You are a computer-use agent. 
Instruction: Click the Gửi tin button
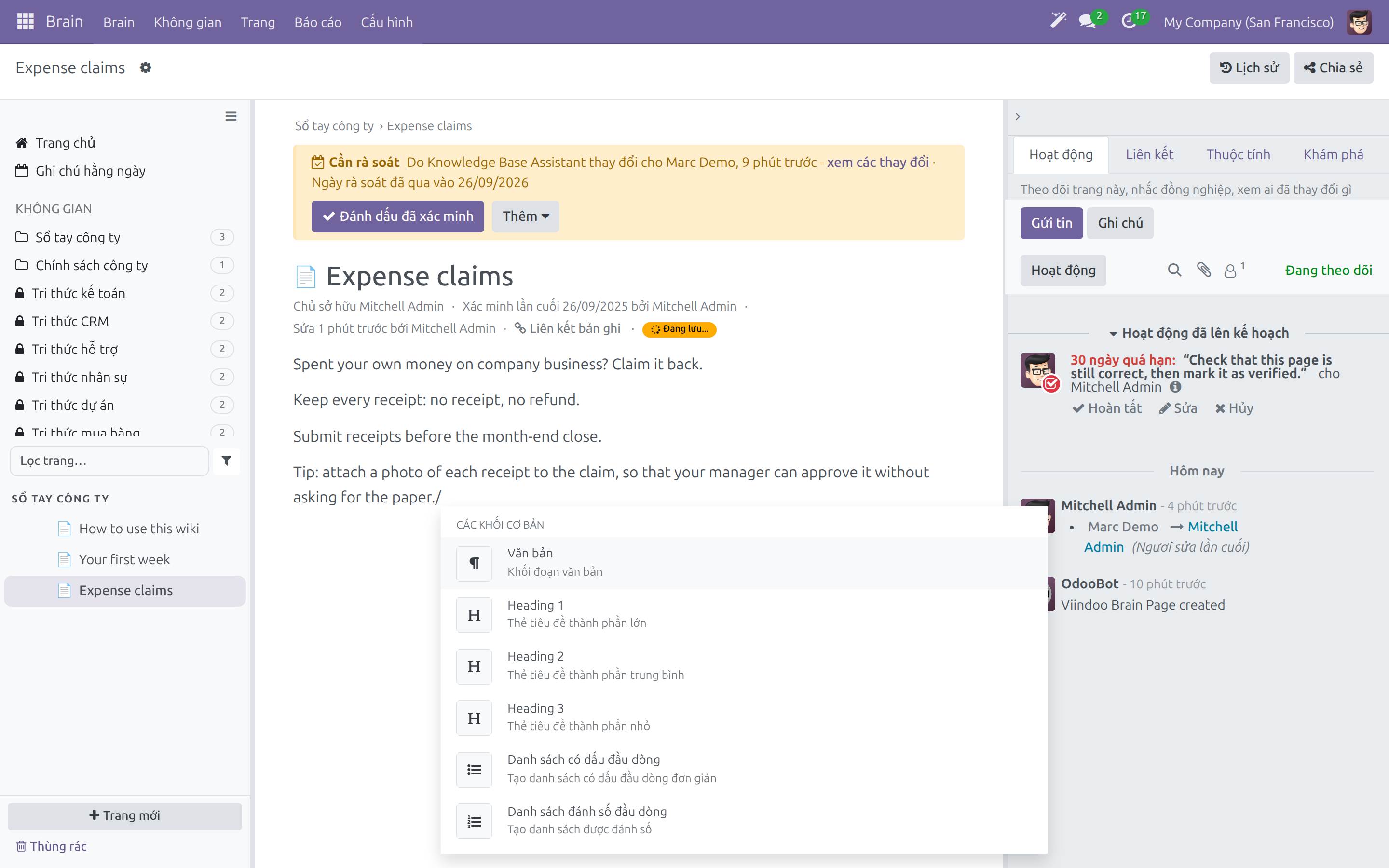point(1051,223)
